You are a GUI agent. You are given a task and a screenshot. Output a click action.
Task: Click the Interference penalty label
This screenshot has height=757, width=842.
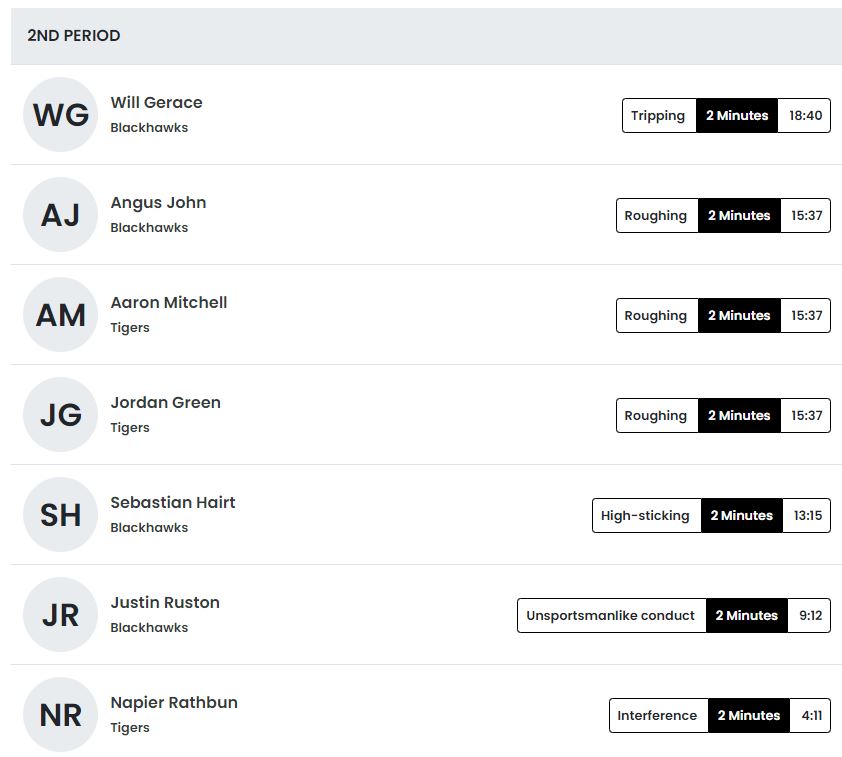click(658, 715)
